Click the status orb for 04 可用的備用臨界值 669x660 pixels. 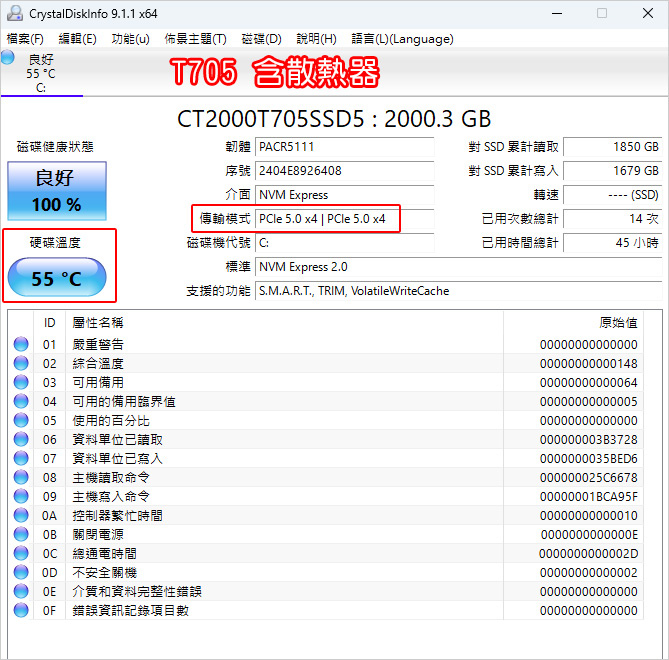21,401
